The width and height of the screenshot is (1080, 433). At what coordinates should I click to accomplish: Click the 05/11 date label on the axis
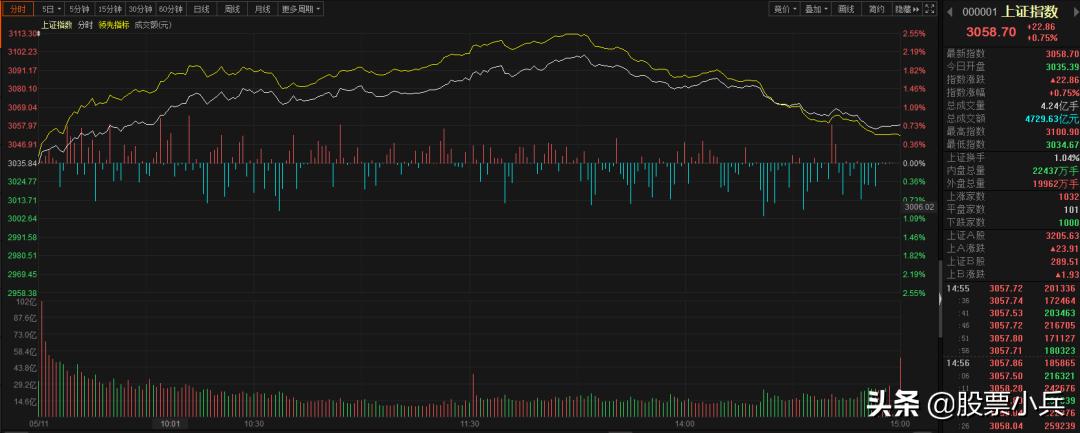click(x=37, y=424)
